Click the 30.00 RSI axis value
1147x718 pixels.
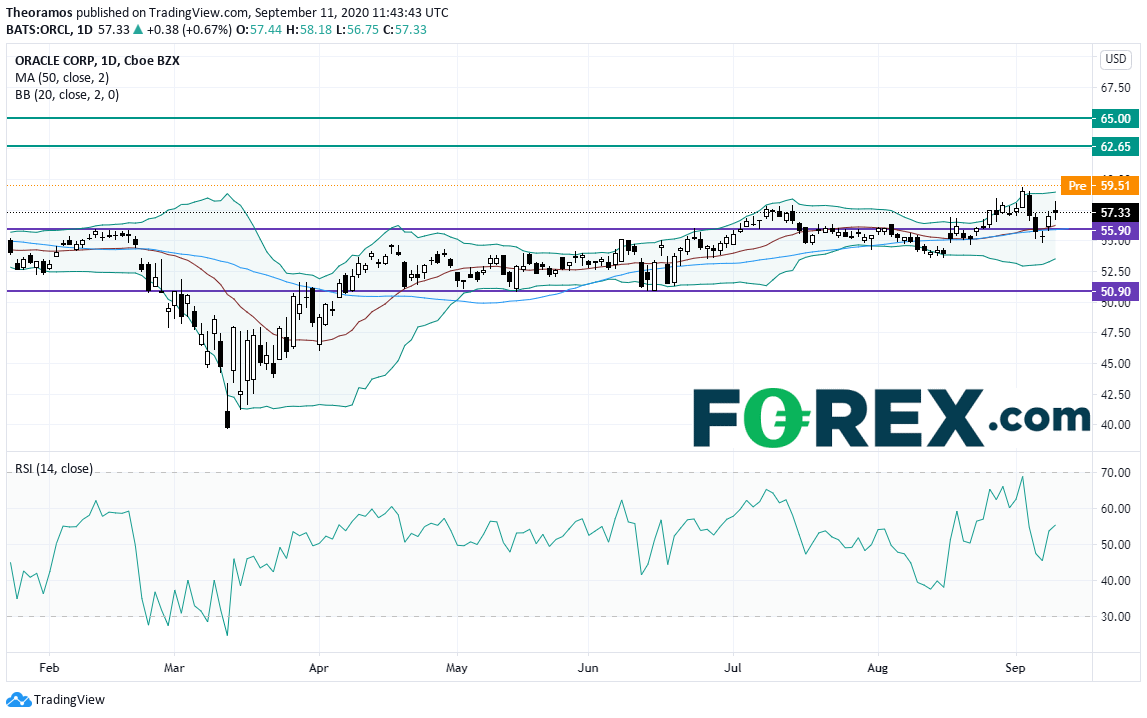click(1116, 616)
